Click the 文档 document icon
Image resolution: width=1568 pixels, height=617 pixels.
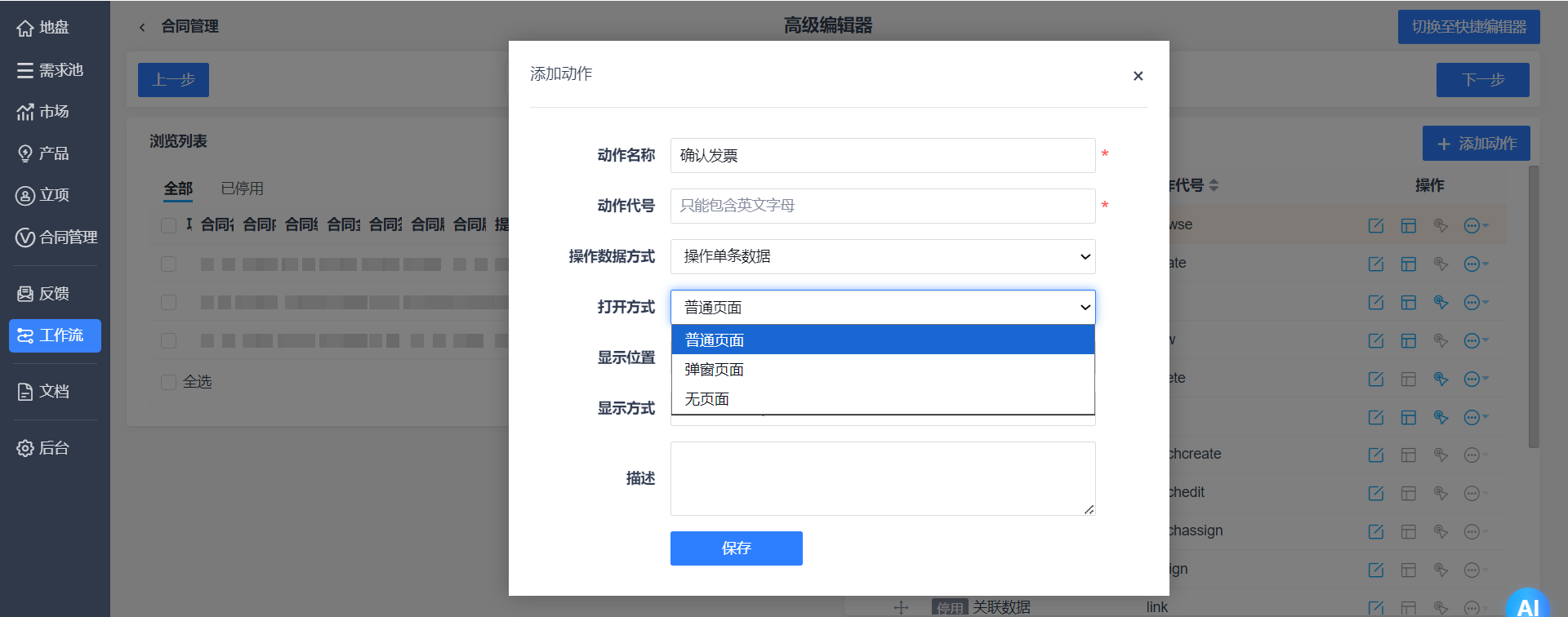point(25,392)
